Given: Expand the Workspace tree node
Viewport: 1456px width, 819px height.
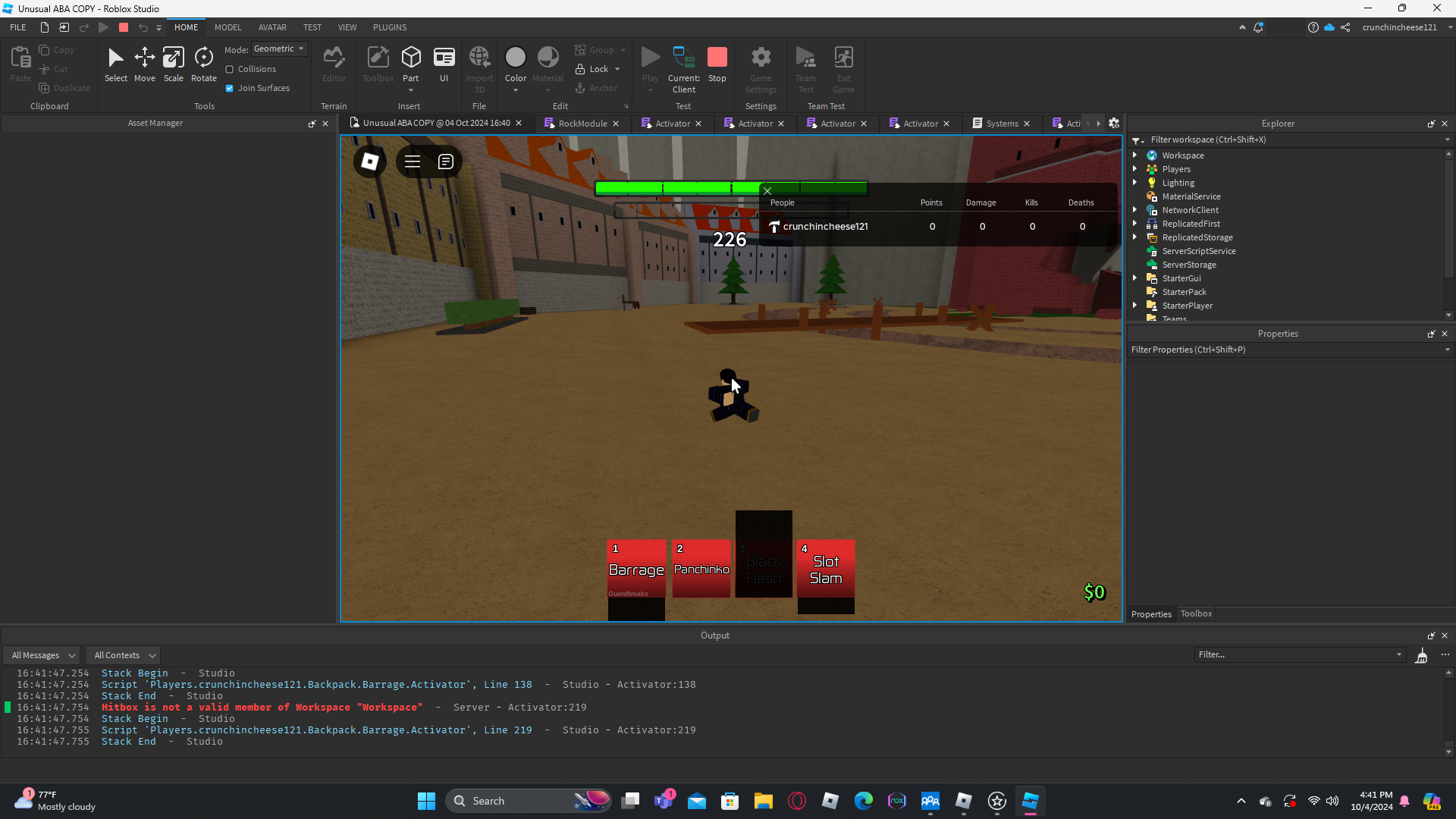Looking at the screenshot, I should click(1135, 155).
